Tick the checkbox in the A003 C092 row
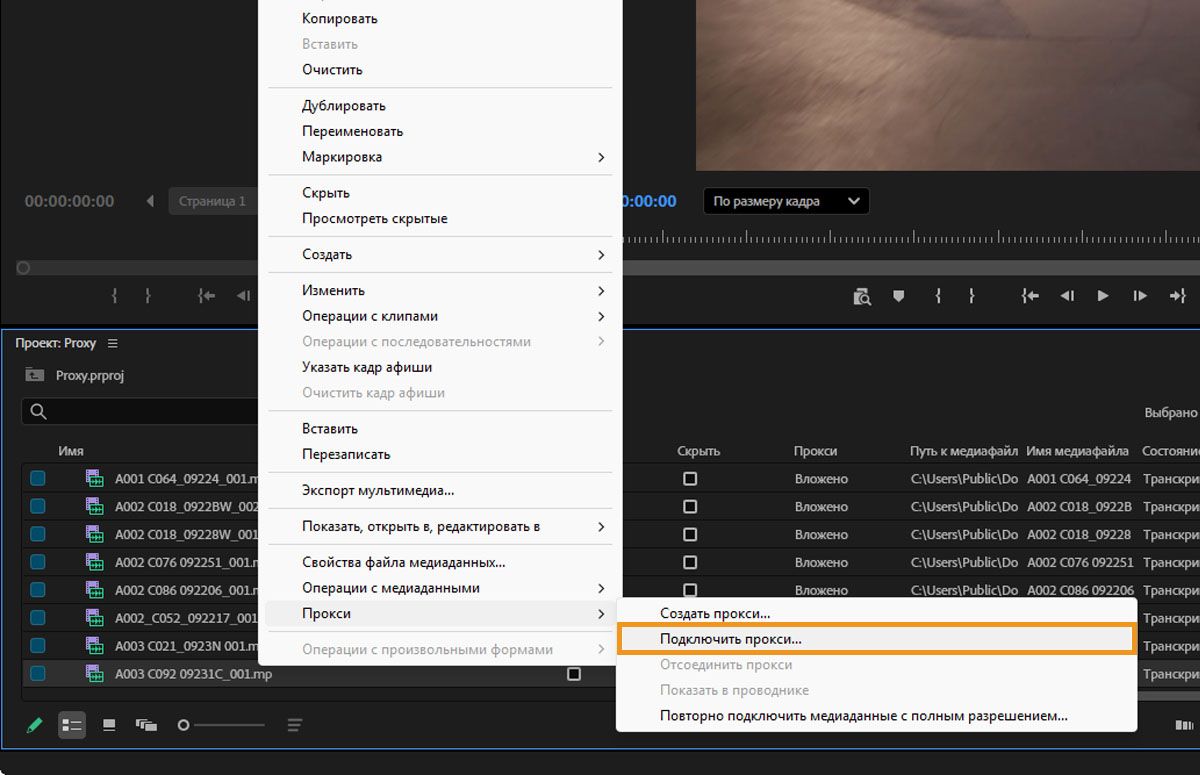Screen dimensions: 1200x775 (x=574, y=675)
